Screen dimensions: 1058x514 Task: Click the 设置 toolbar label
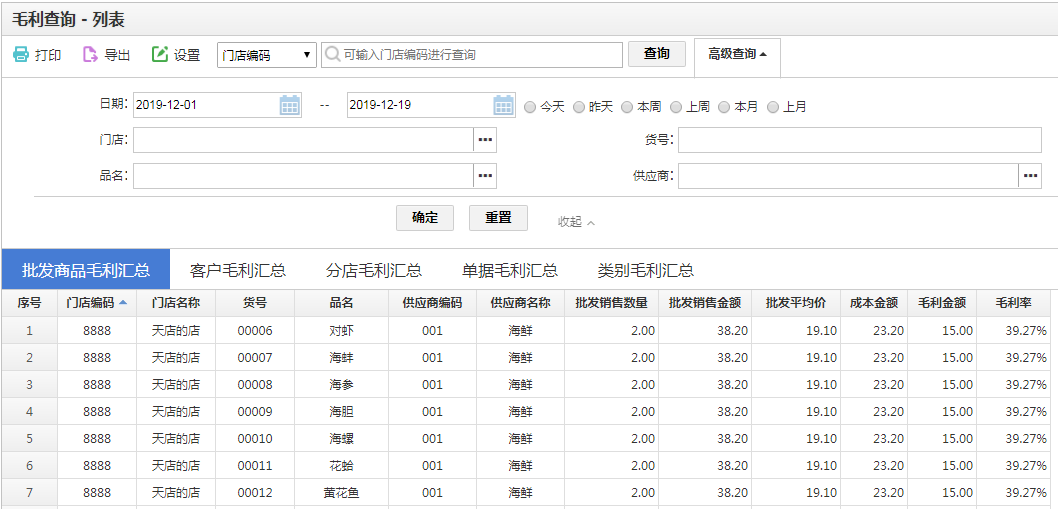click(x=187, y=55)
